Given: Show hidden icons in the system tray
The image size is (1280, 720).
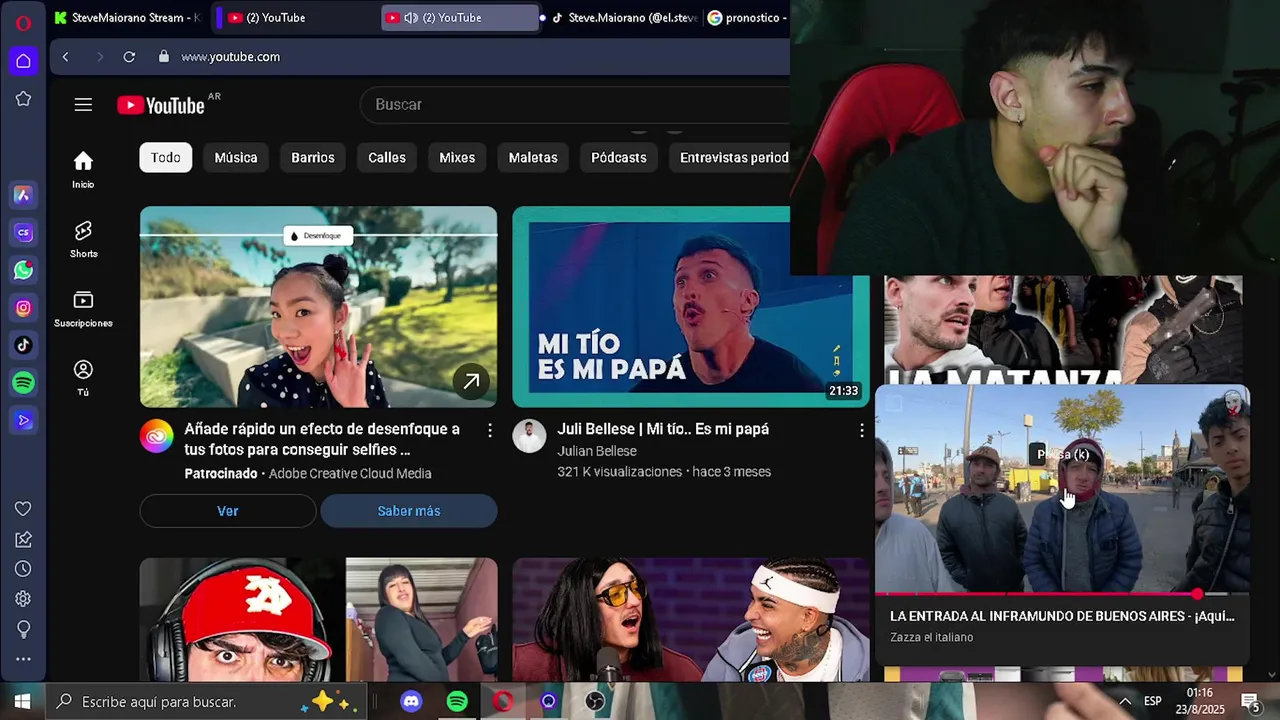Looking at the screenshot, I should (1125, 702).
